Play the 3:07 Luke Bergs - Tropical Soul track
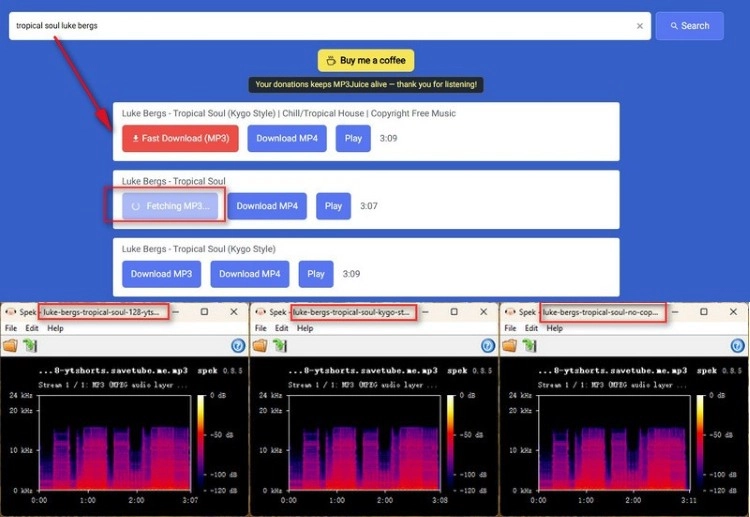 [x=333, y=206]
